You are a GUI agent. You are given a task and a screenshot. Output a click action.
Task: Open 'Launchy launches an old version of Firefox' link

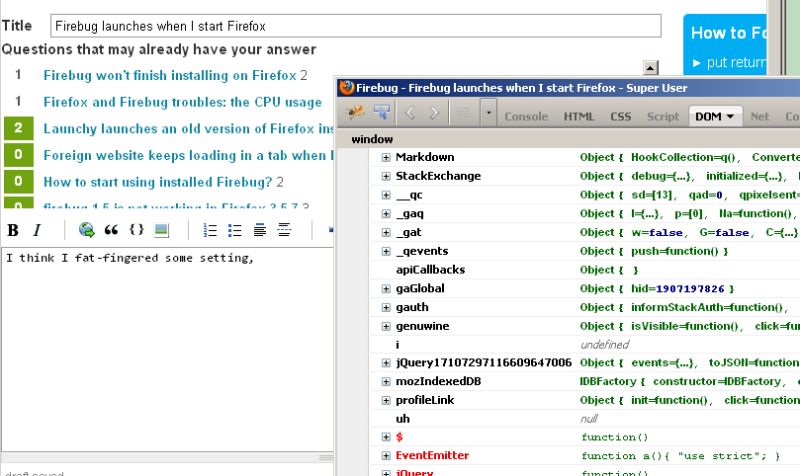point(188,129)
